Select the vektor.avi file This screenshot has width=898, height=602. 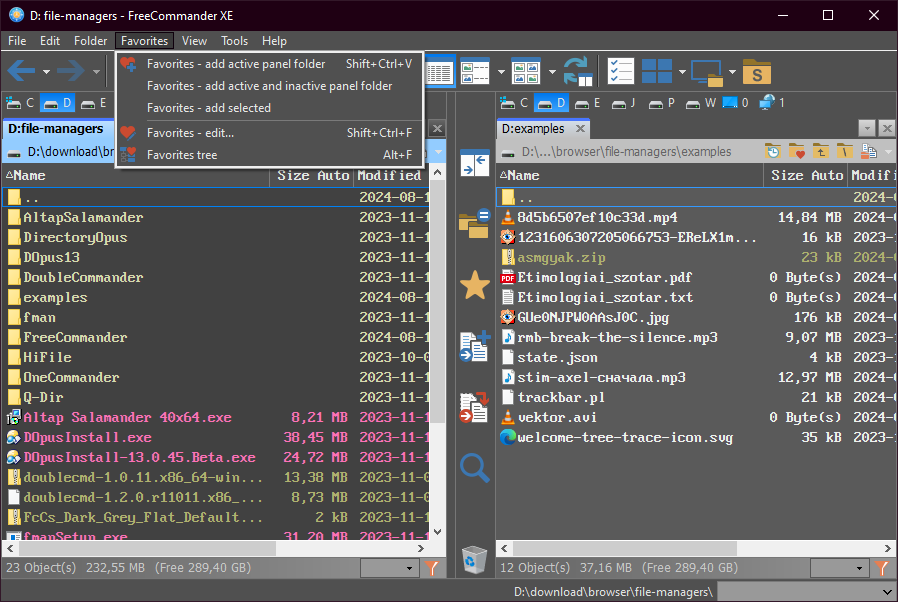[556, 417]
